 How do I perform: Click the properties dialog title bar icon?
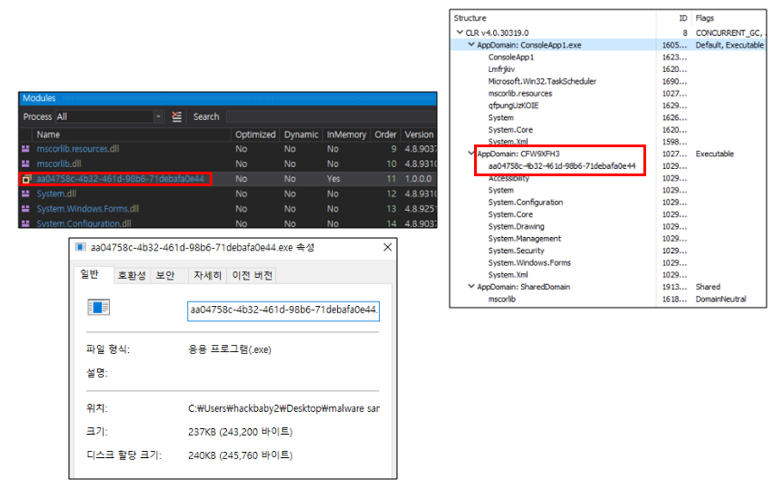tap(80, 247)
